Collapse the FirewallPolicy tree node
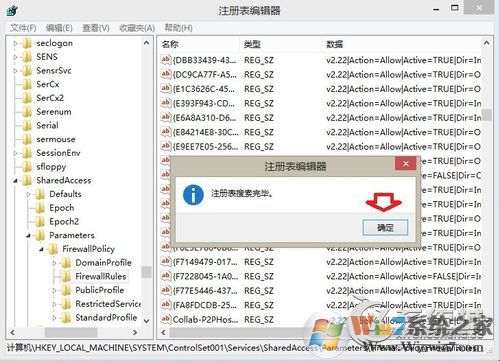Image resolution: width=500 pixels, height=361 pixels. 41,249
